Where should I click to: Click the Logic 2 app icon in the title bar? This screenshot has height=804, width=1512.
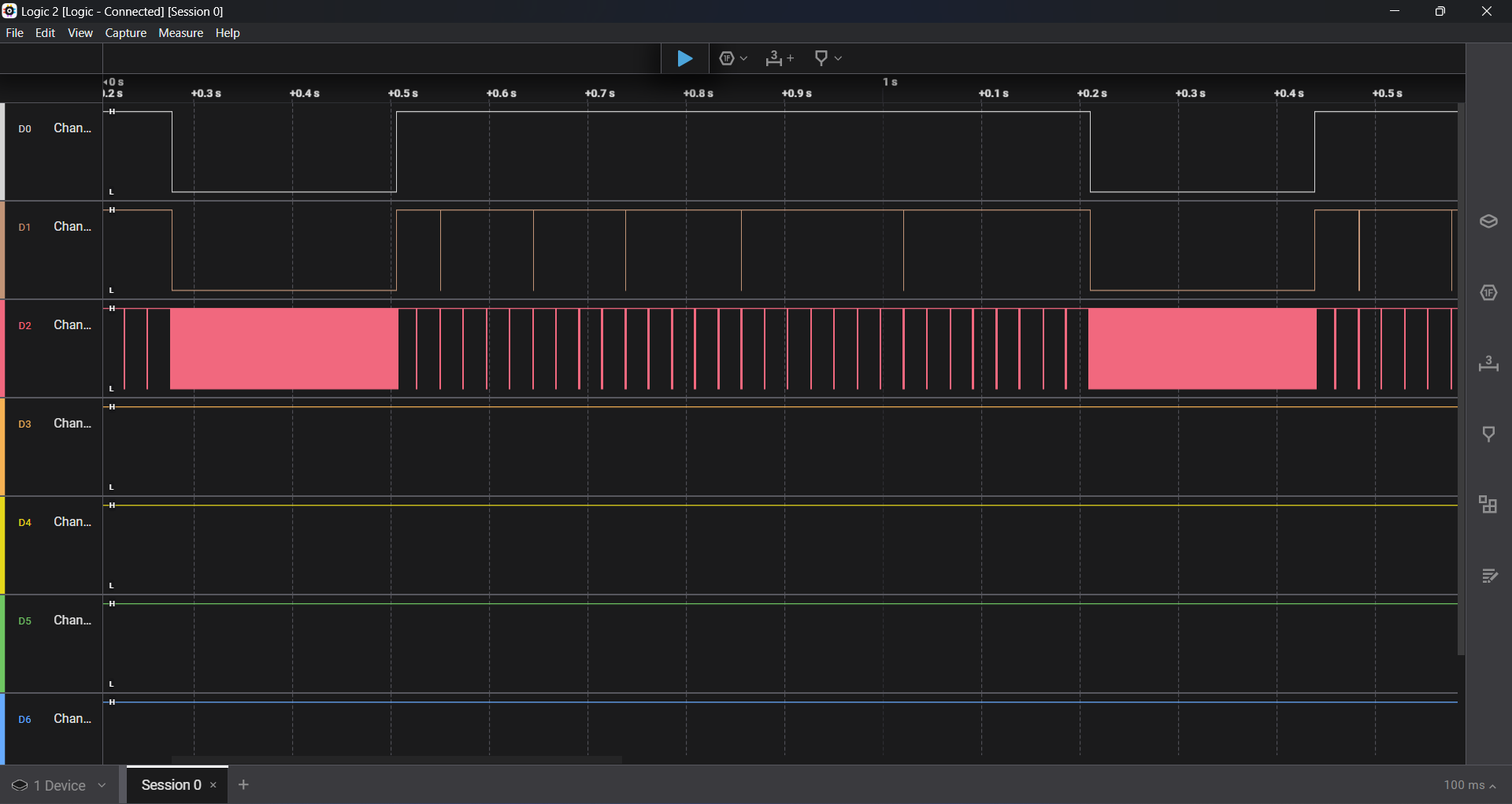[x=9, y=11]
